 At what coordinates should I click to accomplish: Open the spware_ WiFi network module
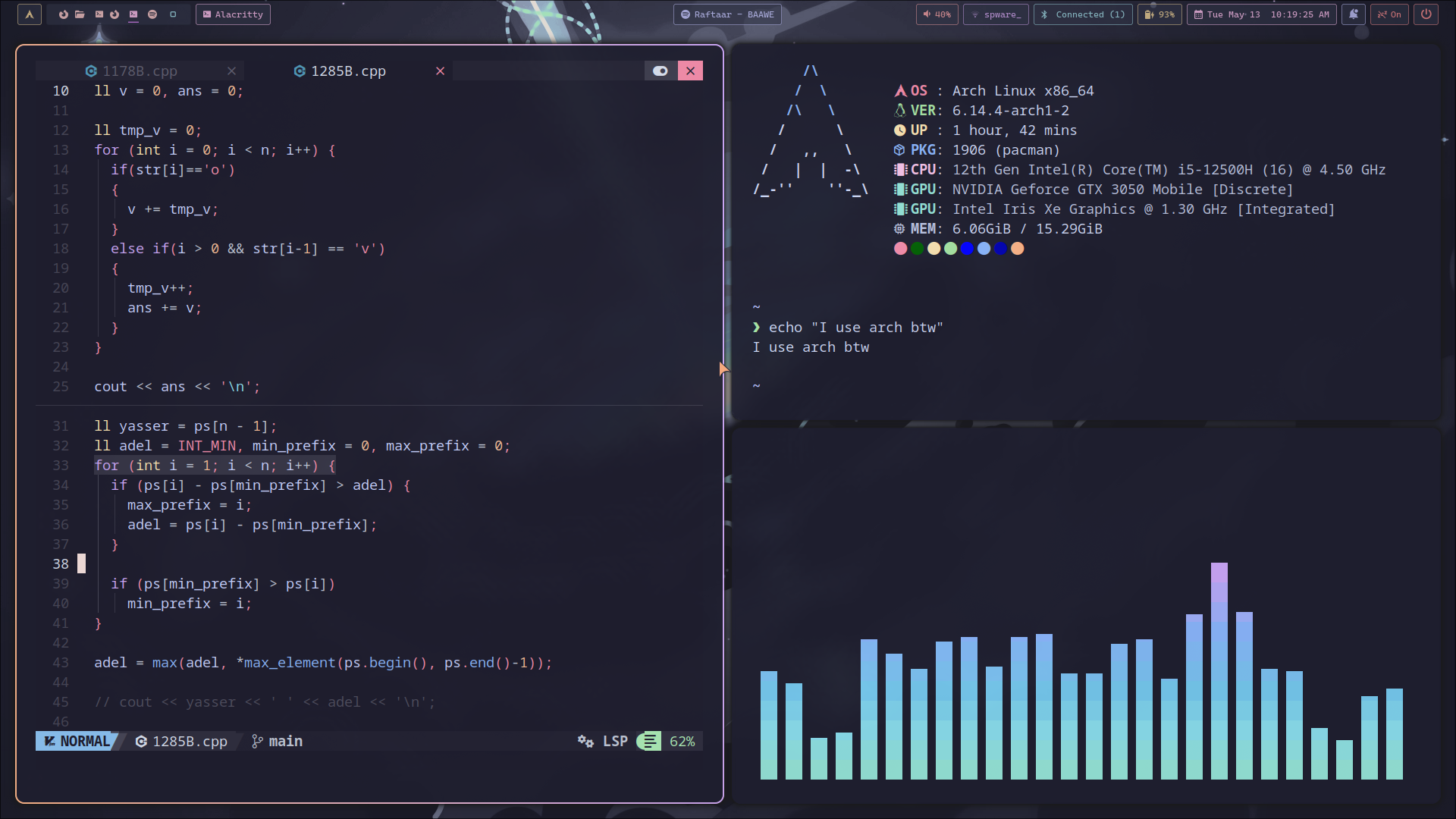pyautogui.click(x=996, y=14)
